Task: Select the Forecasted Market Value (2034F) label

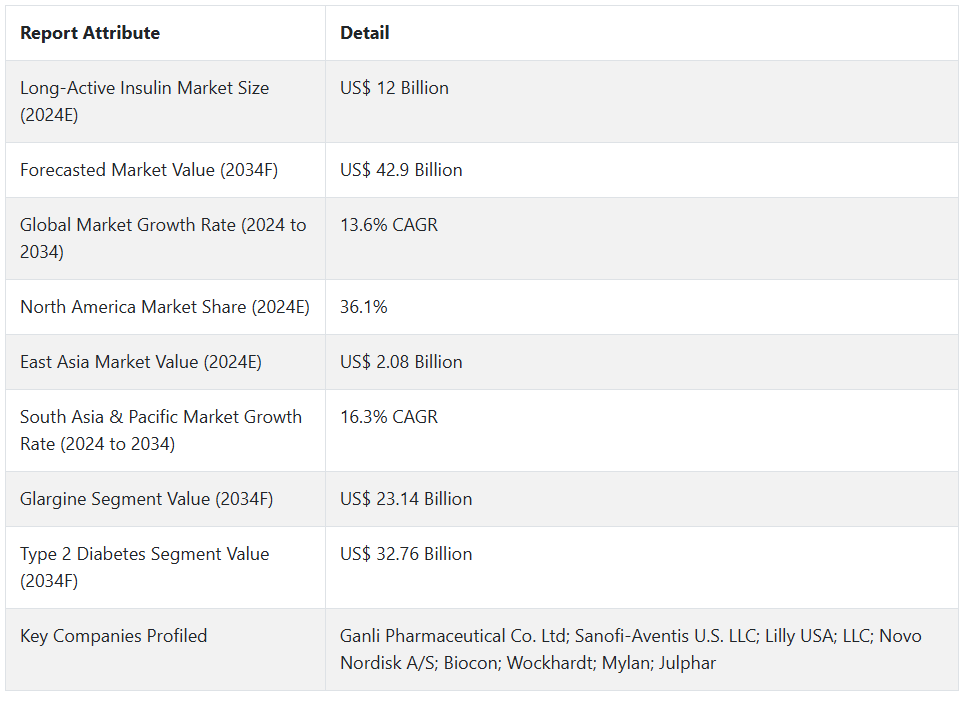Action: 149,170
